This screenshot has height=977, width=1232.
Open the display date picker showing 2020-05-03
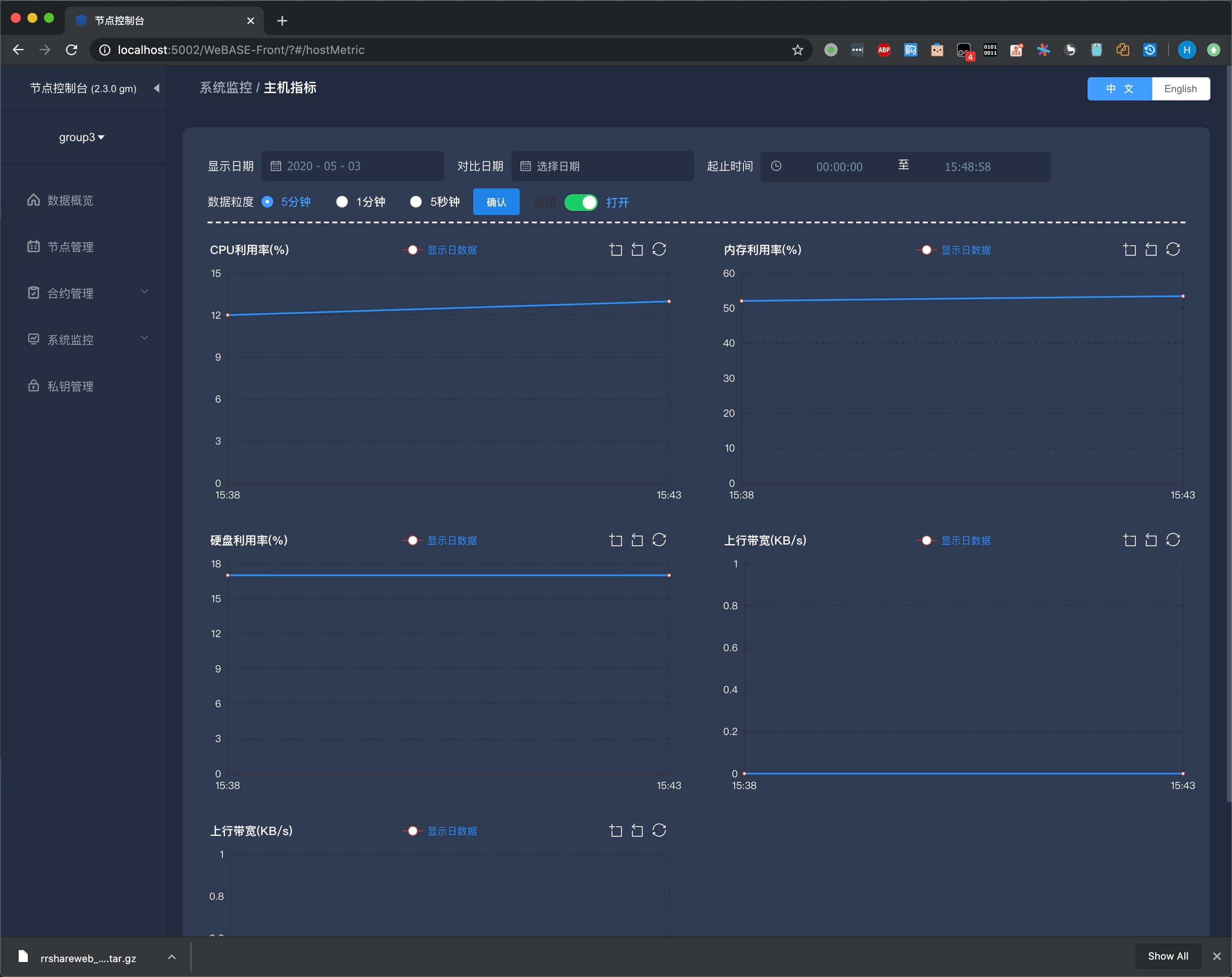click(x=352, y=166)
